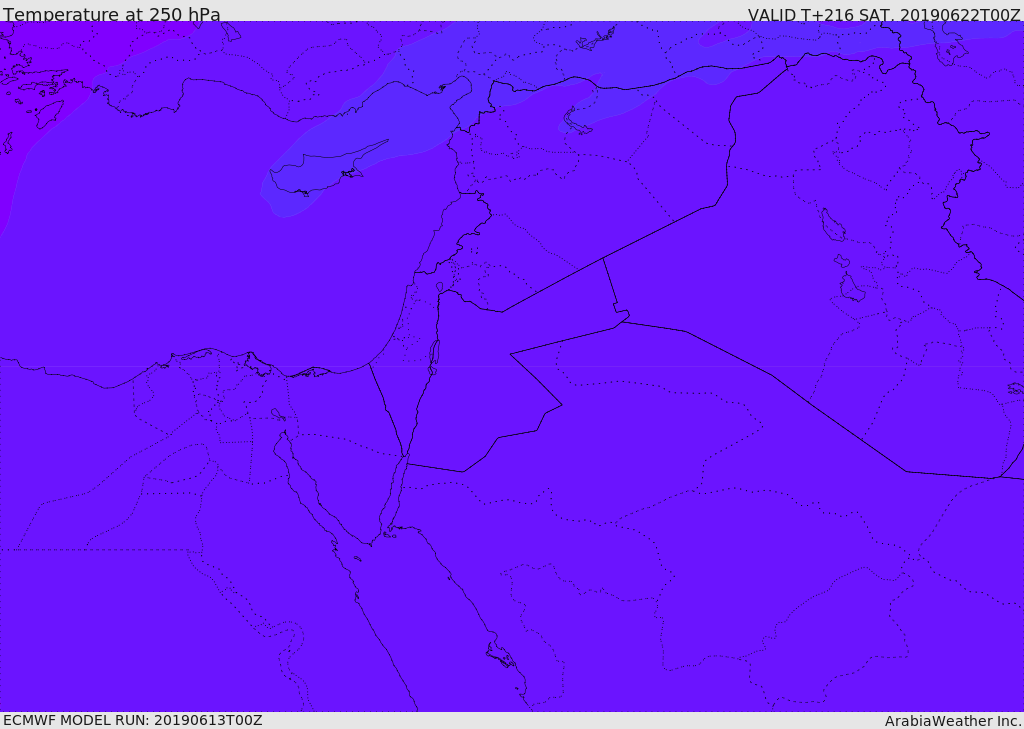Click the Dead Sea outline on the map
Image resolution: width=1024 pixels, height=729 pixels.
tap(434, 357)
